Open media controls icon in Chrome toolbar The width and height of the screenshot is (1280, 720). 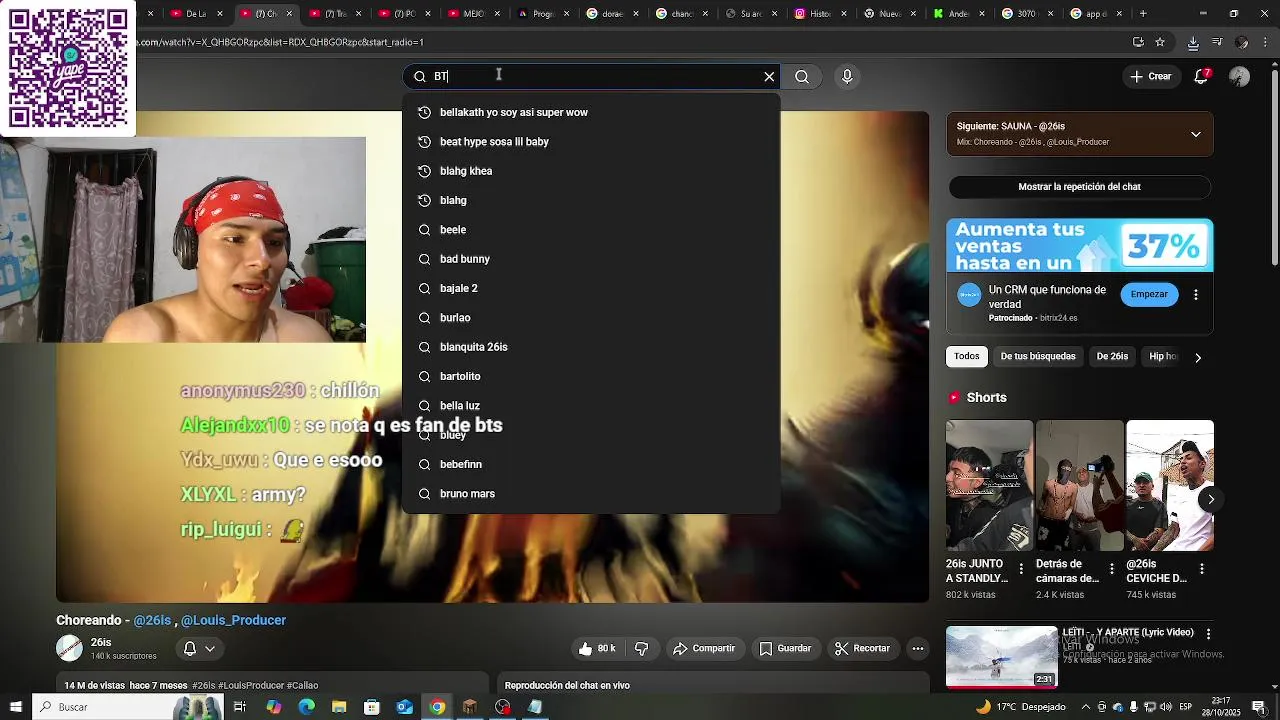[1217, 42]
